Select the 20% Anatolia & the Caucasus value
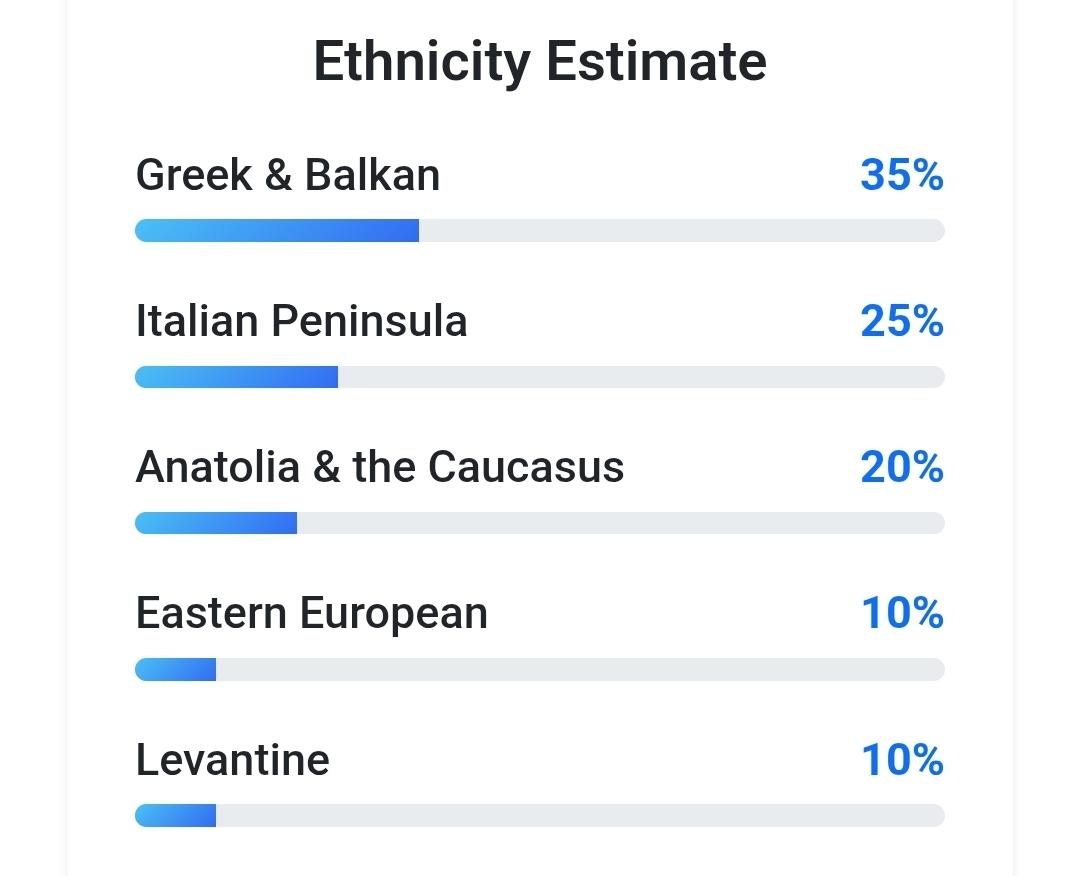This screenshot has height=876, width=1080. (901, 467)
